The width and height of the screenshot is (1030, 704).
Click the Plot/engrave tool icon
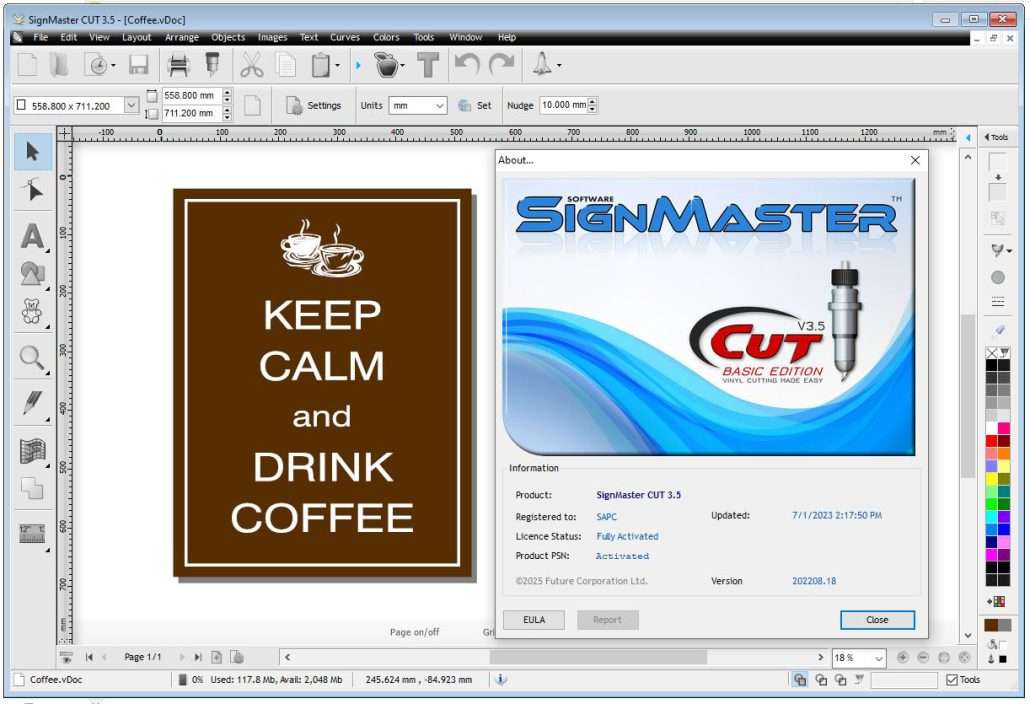[x=540, y=64]
